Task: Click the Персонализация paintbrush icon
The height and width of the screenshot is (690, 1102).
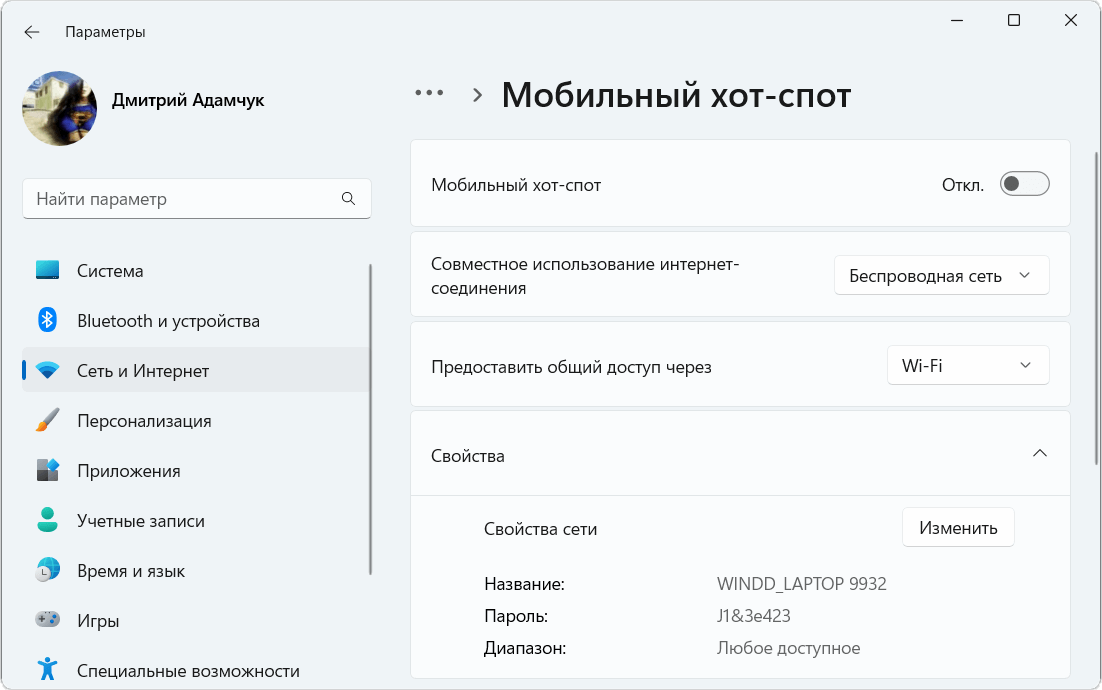Action: (x=47, y=421)
